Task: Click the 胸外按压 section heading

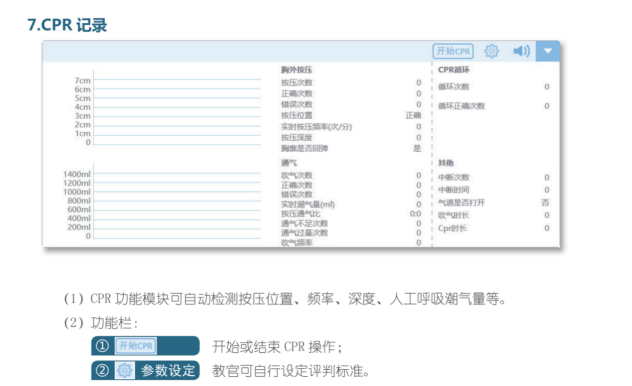Action: point(297,70)
